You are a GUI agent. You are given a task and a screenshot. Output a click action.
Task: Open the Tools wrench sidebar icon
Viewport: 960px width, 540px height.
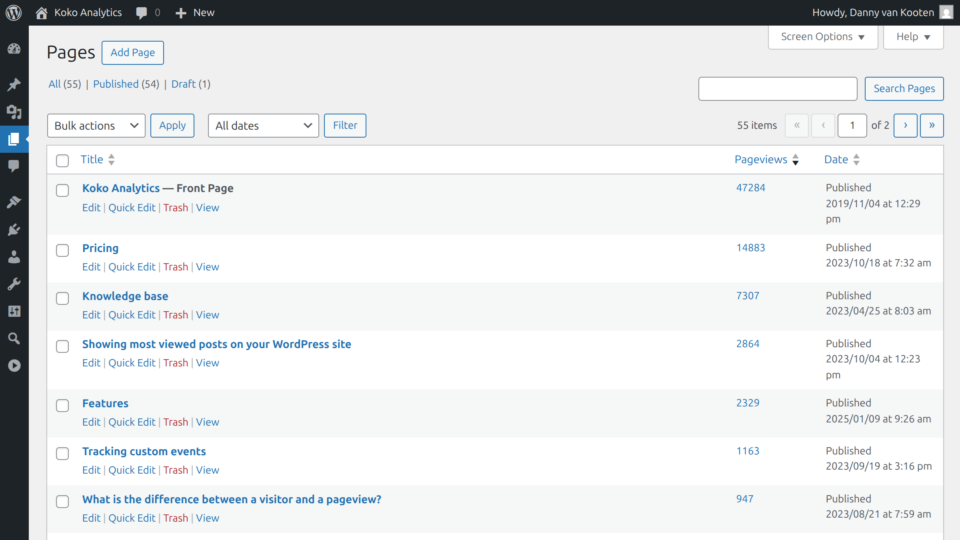click(x=13, y=284)
